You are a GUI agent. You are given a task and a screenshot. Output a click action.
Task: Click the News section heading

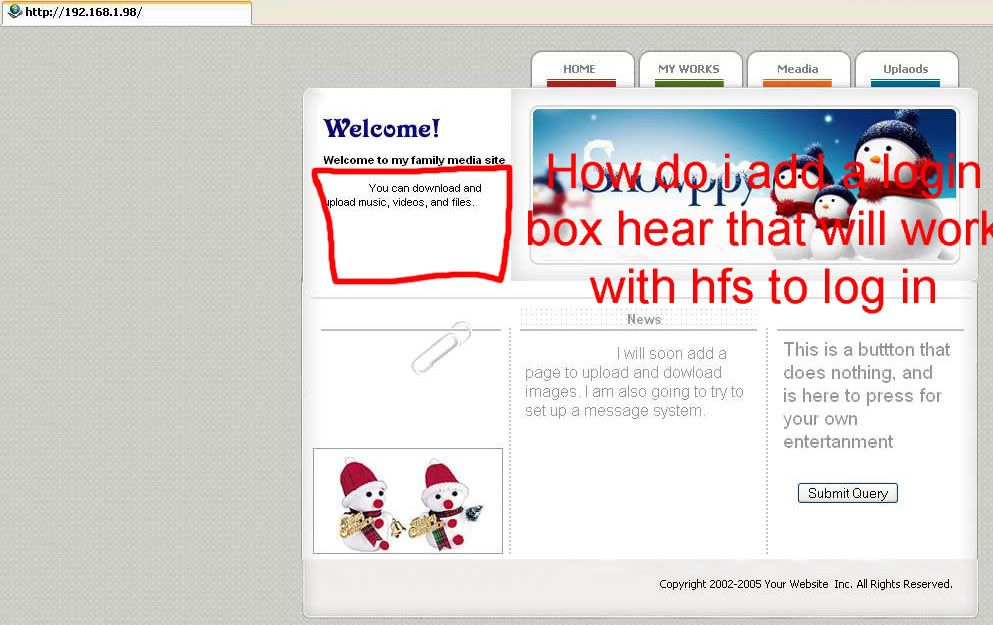click(643, 319)
